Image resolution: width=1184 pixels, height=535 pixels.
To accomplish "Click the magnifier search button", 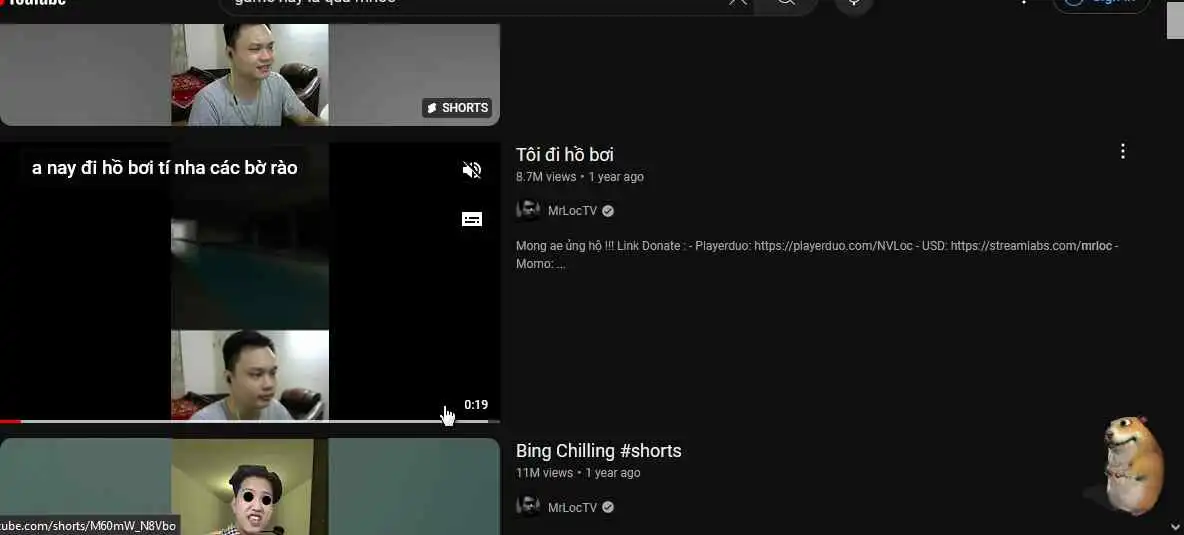I will point(786,3).
